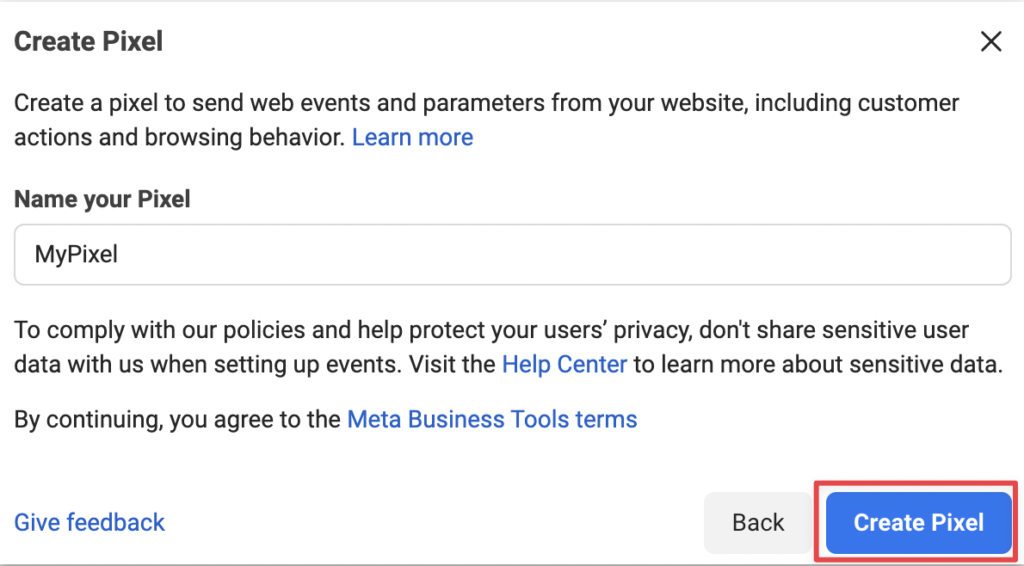Close the Create Pixel dialog
Image resolution: width=1024 pixels, height=566 pixels.
point(991,41)
